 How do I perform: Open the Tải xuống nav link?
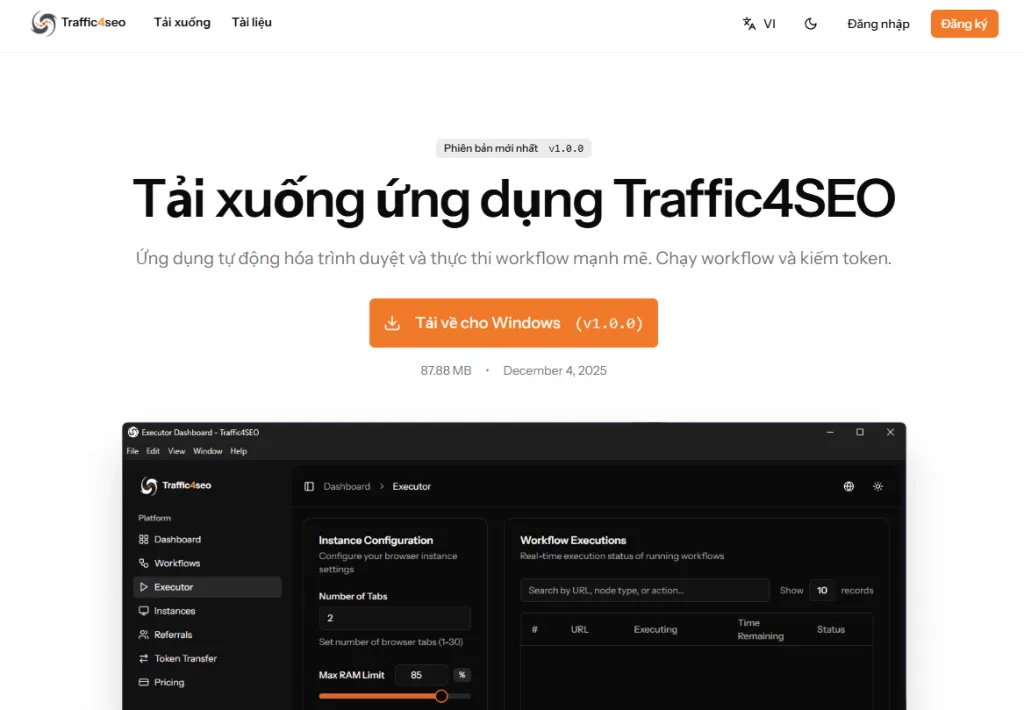coord(182,22)
